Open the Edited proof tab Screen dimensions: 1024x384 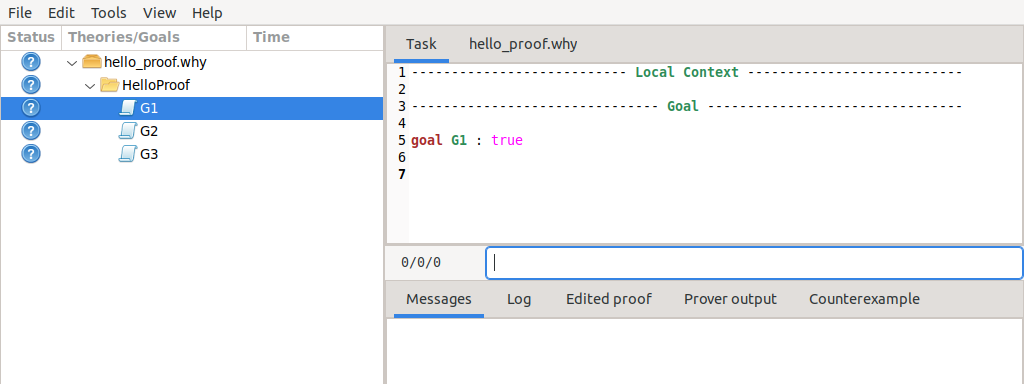[609, 299]
